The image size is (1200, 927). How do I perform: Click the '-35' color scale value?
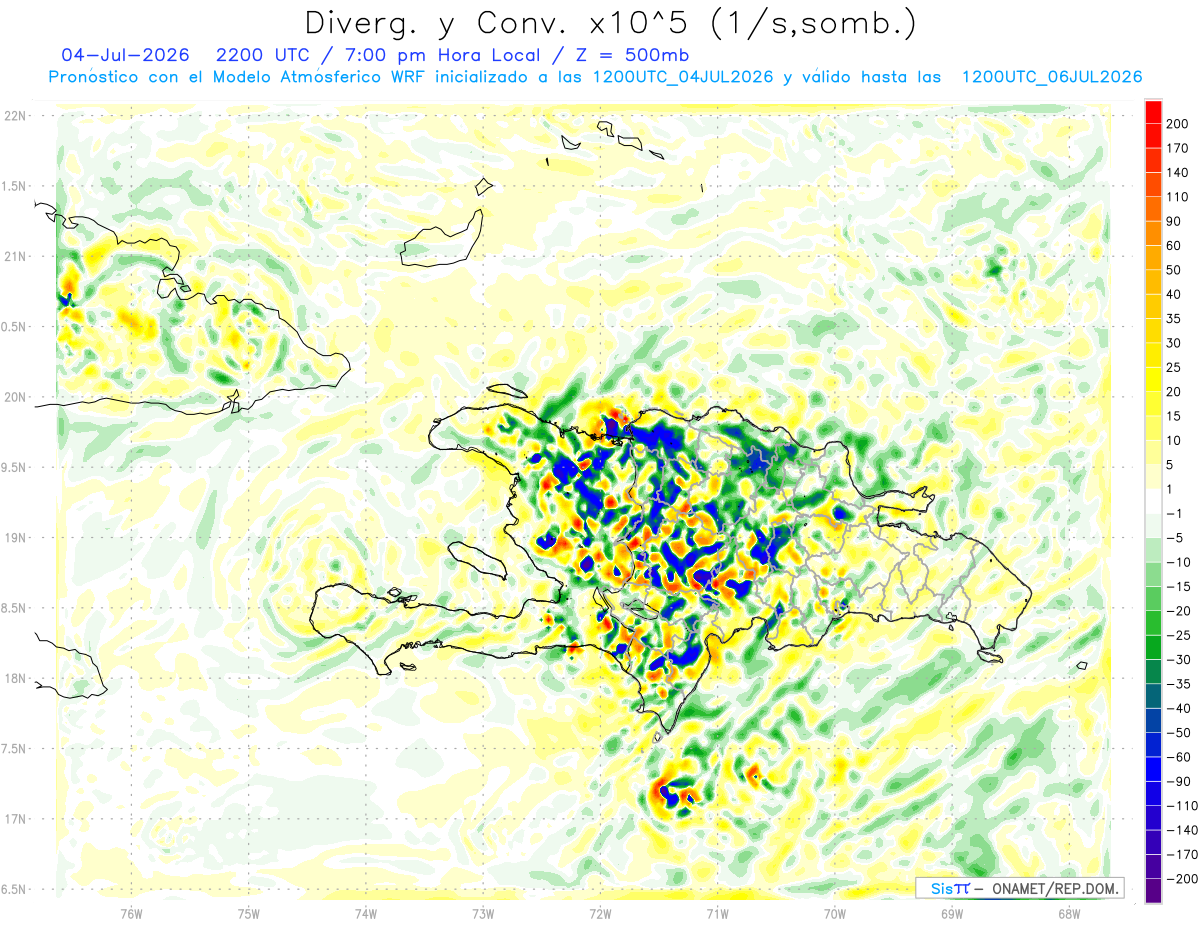[1178, 684]
